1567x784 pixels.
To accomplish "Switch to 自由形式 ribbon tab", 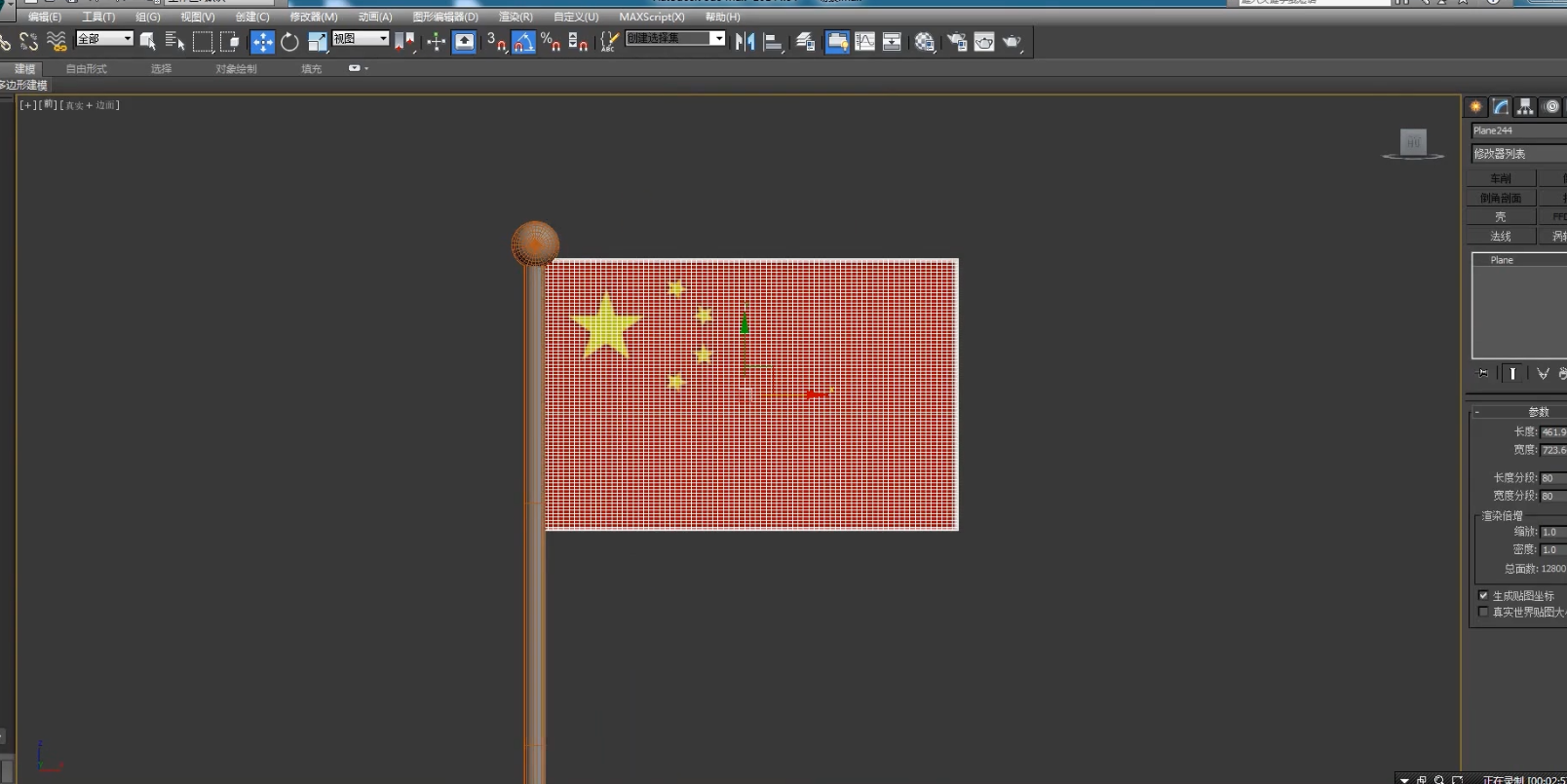I will pos(87,68).
